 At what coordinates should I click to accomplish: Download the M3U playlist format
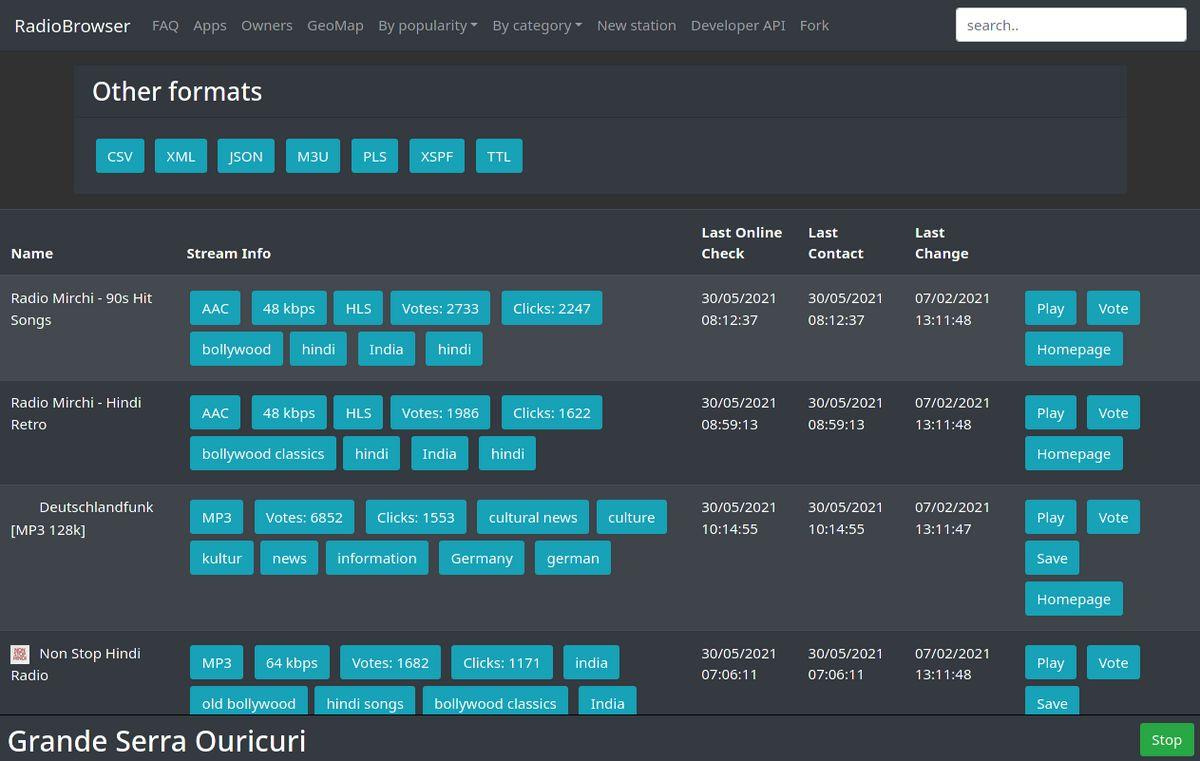pos(313,157)
